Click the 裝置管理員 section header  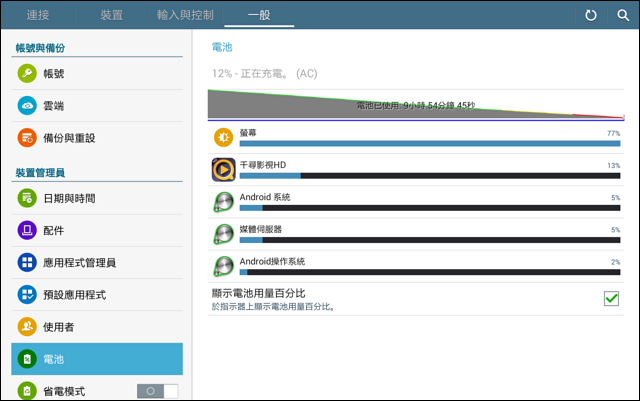[x=40, y=173]
